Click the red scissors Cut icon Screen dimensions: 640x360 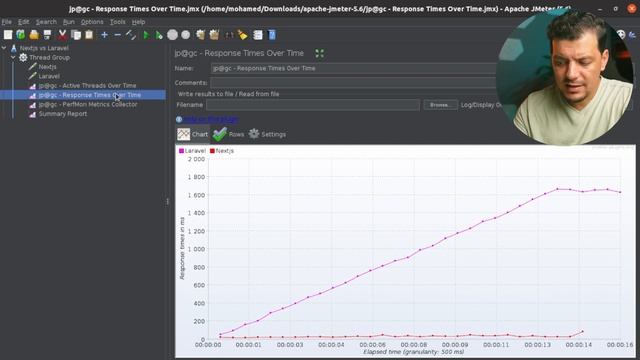[x=62, y=35]
